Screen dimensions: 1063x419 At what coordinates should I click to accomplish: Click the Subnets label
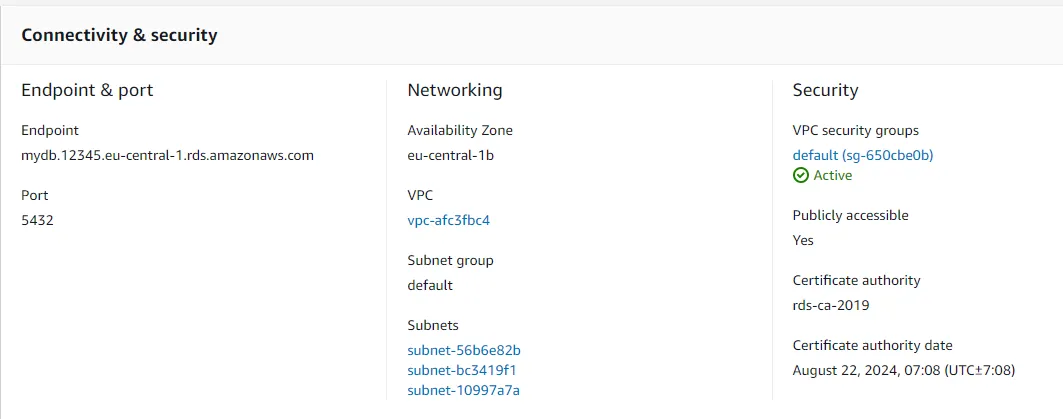[433, 325]
